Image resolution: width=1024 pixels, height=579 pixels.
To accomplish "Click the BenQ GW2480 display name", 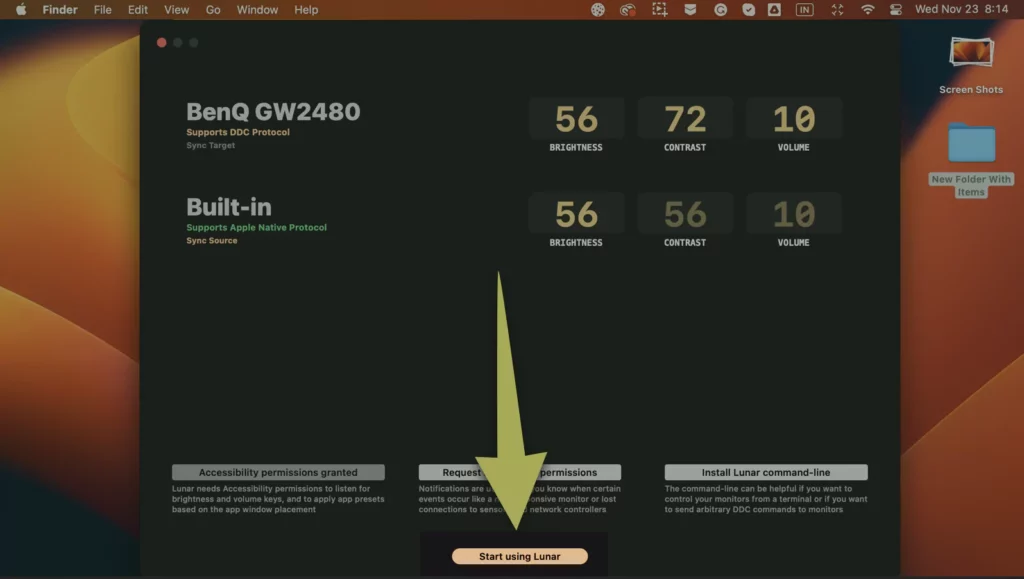I will [x=273, y=112].
